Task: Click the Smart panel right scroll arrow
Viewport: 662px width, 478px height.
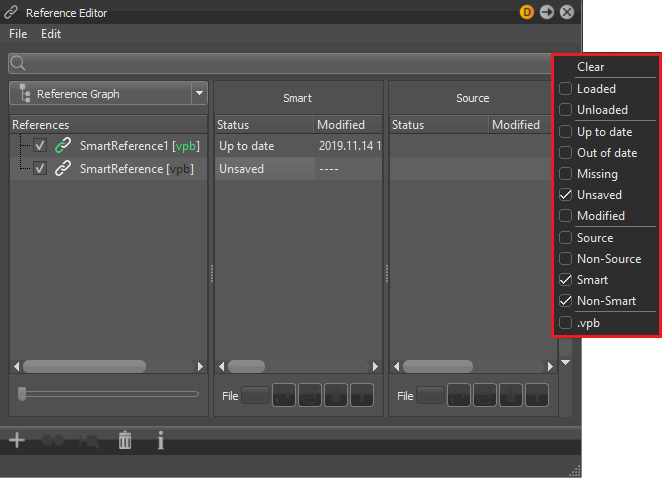Action: pyautogui.click(x=375, y=366)
